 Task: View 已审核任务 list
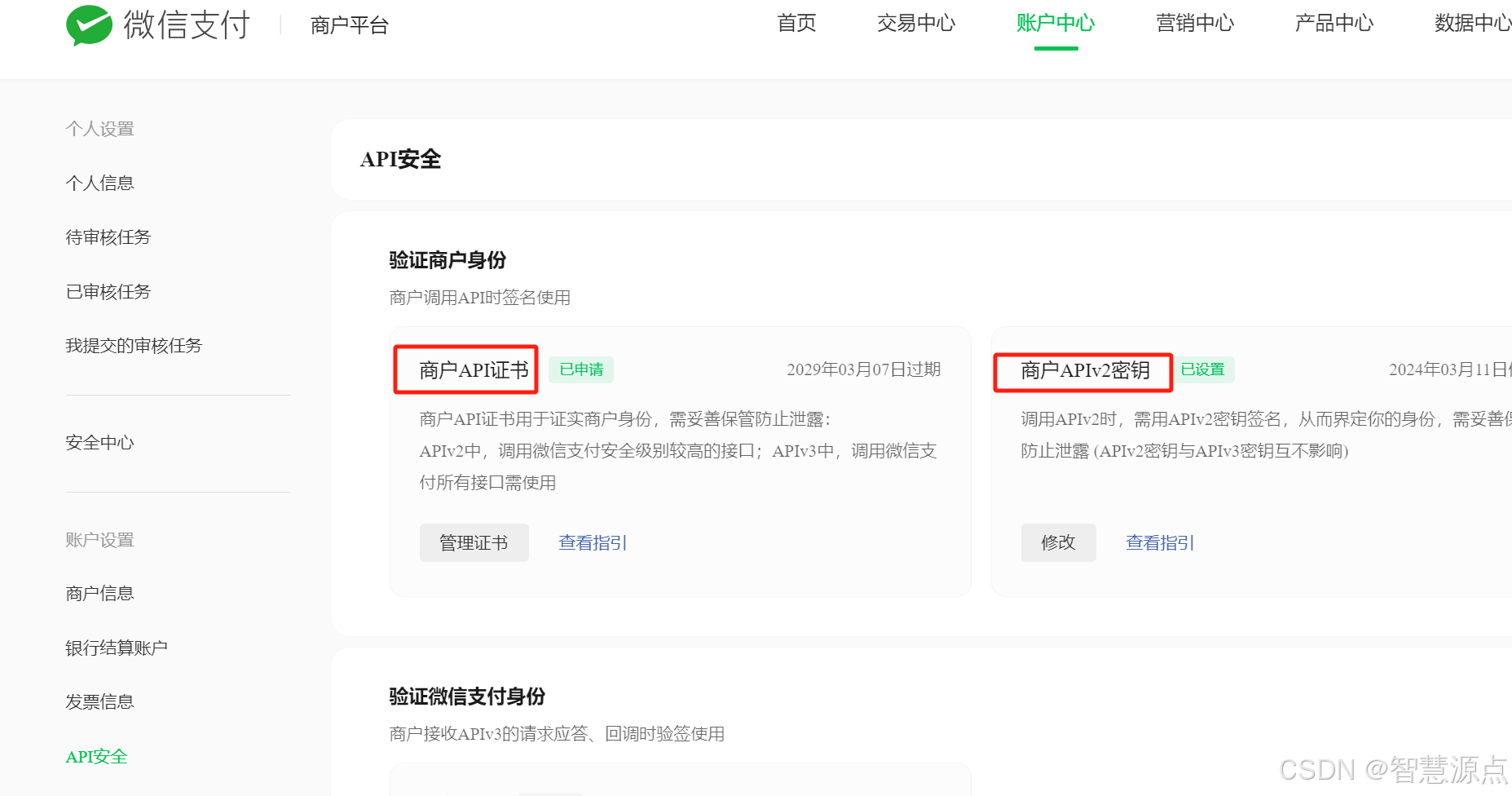pyautogui.click(x=108, y=291)
